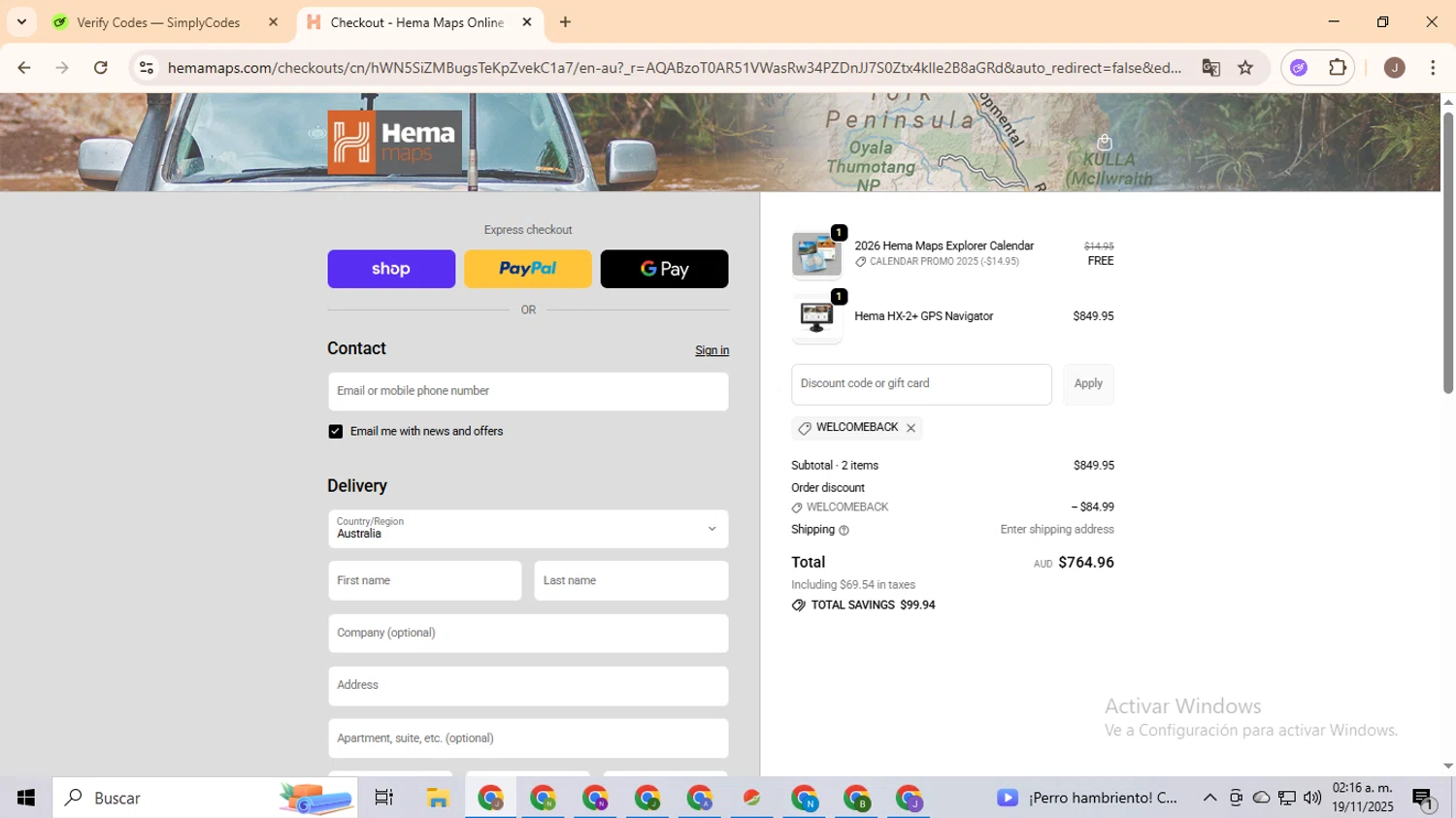The width and height of the screenshot is (1456, 818).
Task: Close the Verify Codes SimplyCodes tab
Action: [x=273, y=22]
